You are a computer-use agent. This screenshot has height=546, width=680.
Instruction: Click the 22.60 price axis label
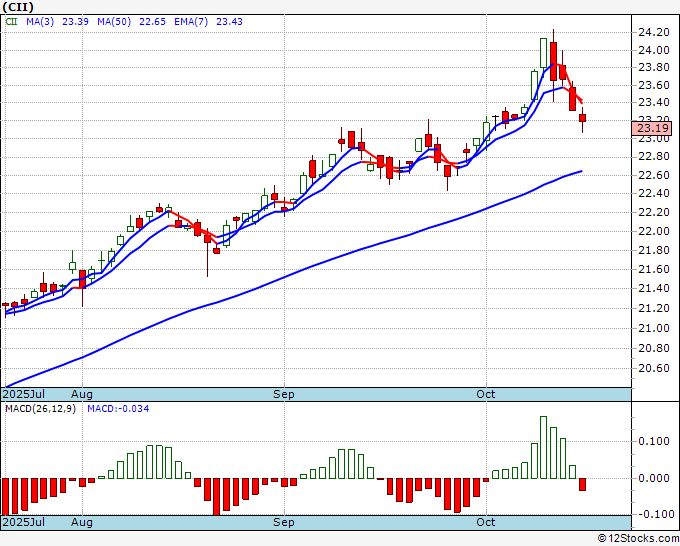[654, 175]
